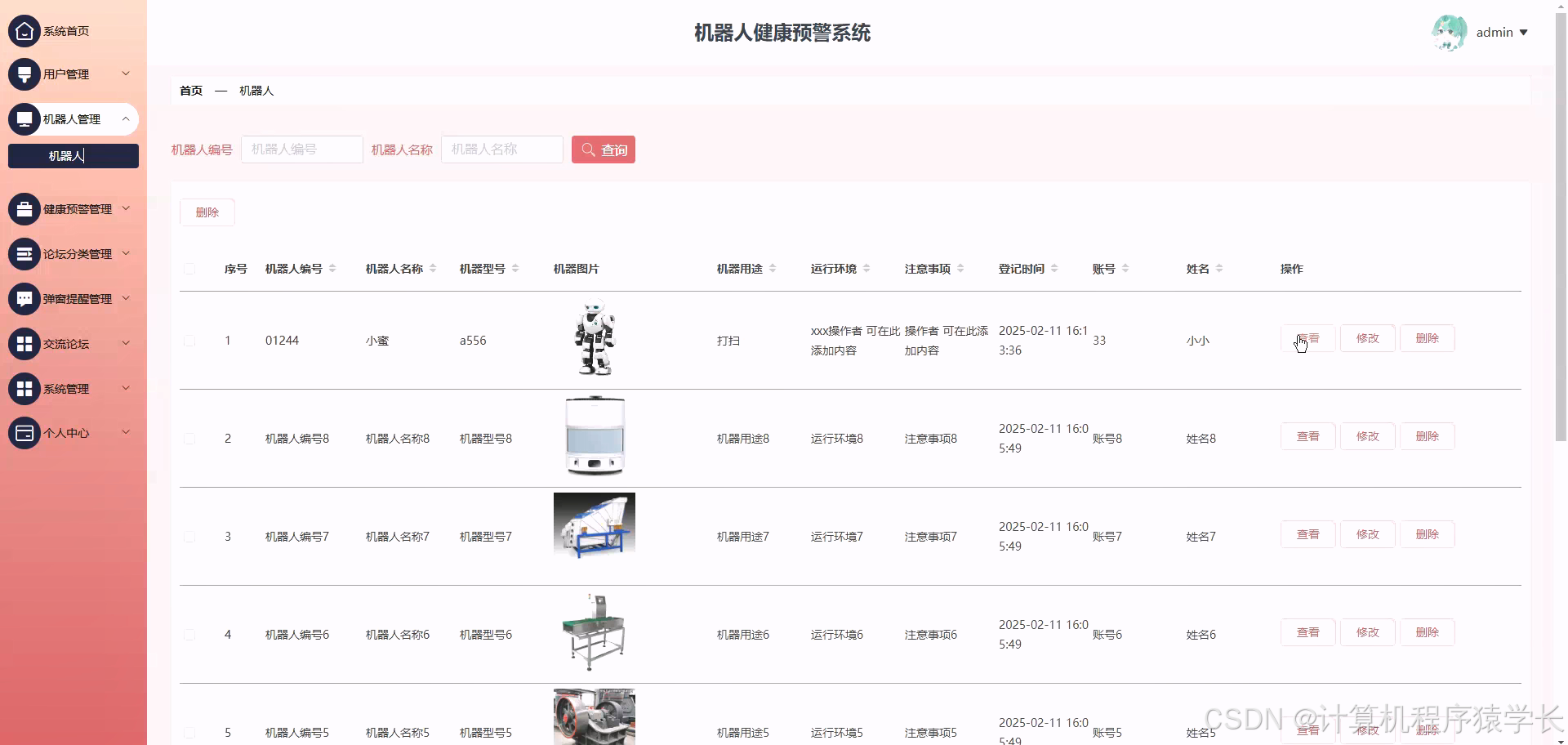Image resolution: width=1568 pixels, height=745 pixels.
Task: Click the 论坛分类管理 sidebar icon
Action: click(x=24, y=253)
